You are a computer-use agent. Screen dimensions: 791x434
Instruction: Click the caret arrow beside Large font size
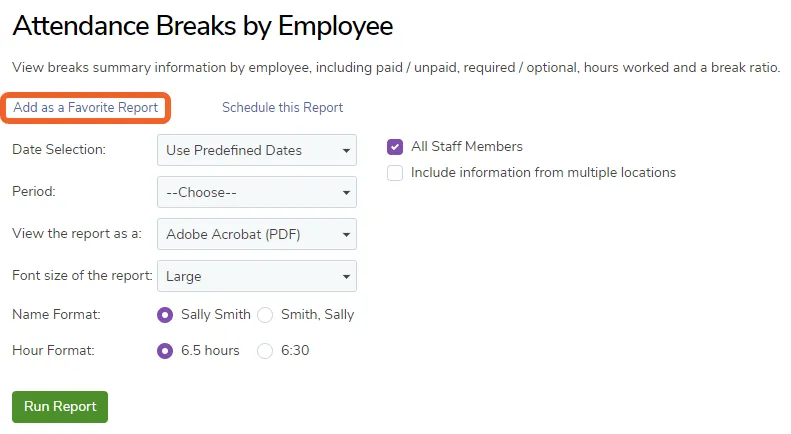click(346, 276)
